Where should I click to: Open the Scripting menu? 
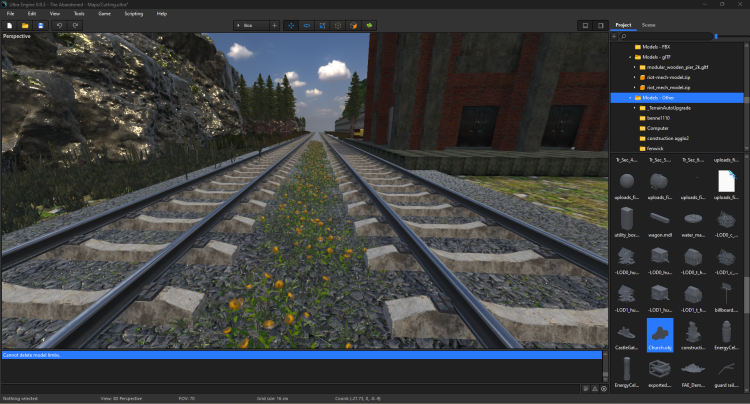[x=133, y=13]
